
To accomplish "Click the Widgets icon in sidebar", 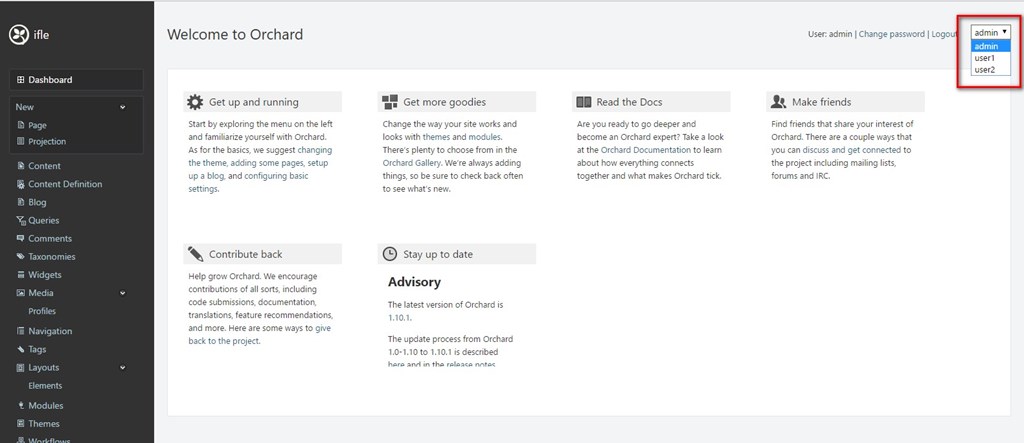I will pyautogui.click(x=20, y=275).
